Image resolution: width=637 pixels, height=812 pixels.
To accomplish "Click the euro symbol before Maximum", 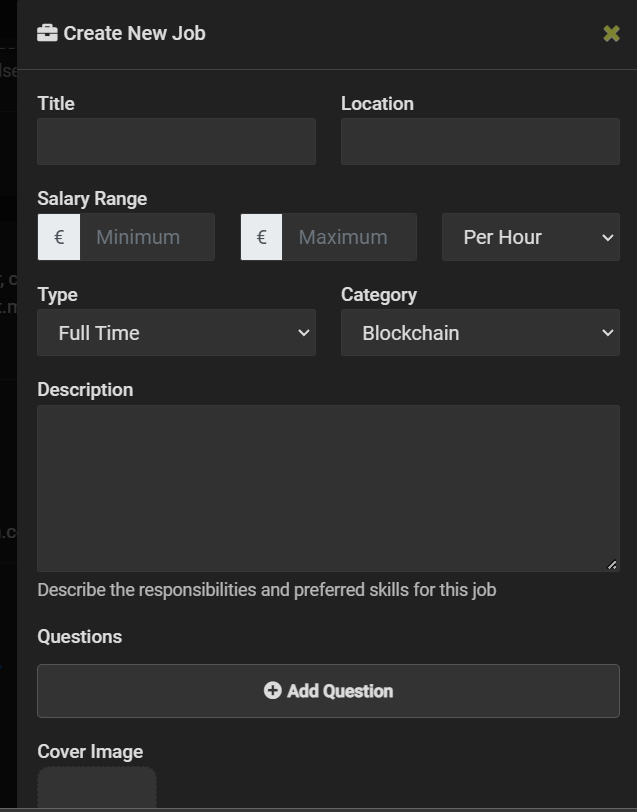I will click(262, 237).
